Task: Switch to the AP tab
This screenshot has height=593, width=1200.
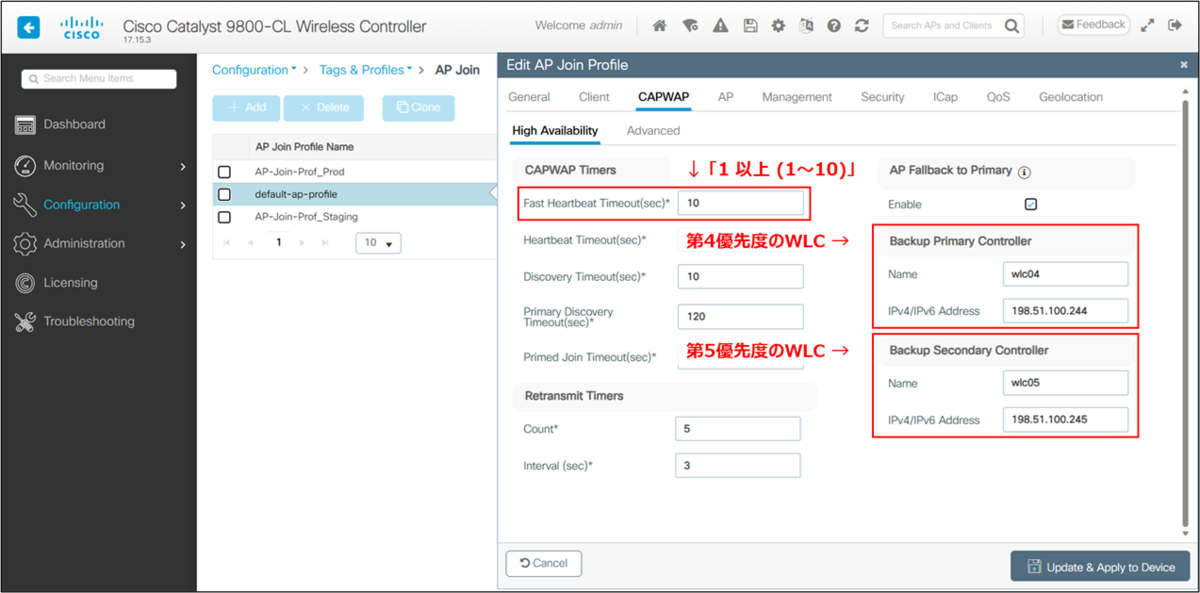Action: [726, 97]
